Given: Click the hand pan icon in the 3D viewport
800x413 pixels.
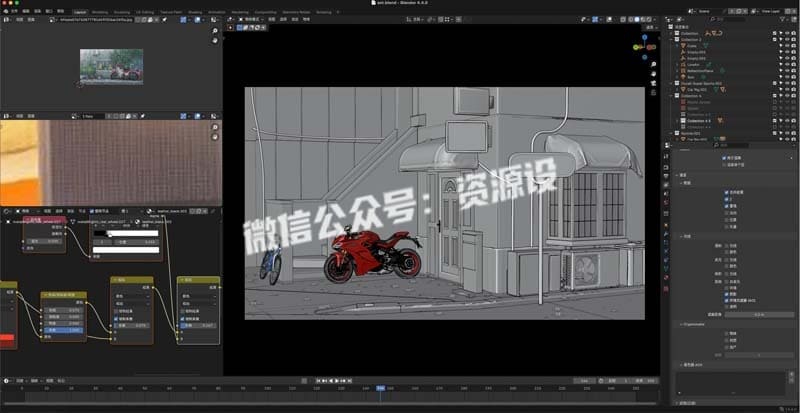Looking at the screenshot, I should point(654,74).
